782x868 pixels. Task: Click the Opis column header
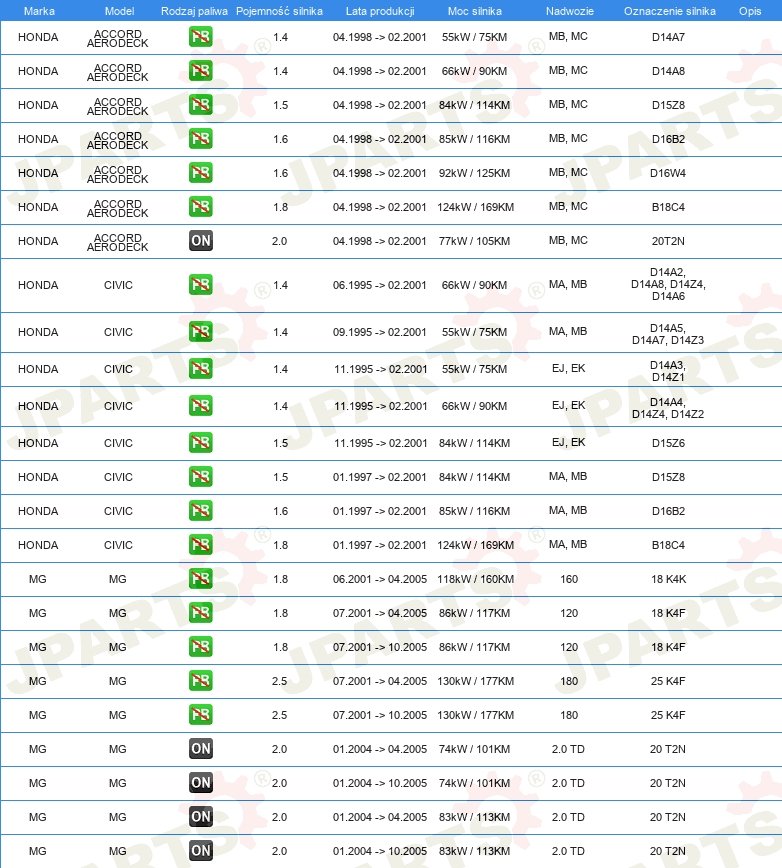(x=750, y=11)
